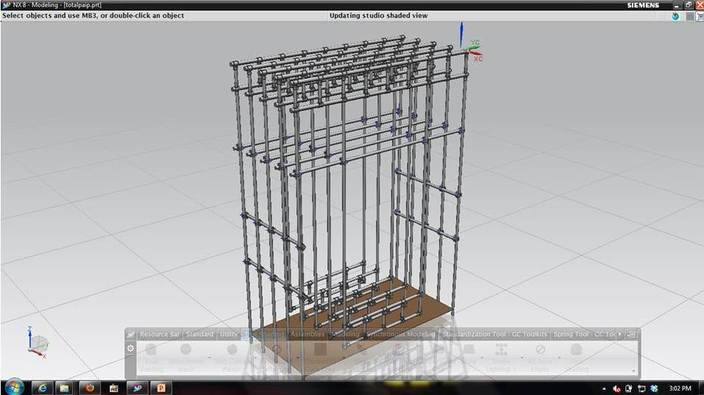Screen dimensions: 704x395
Task: Select the Spring Tool tab
Action: coord(570,334)
